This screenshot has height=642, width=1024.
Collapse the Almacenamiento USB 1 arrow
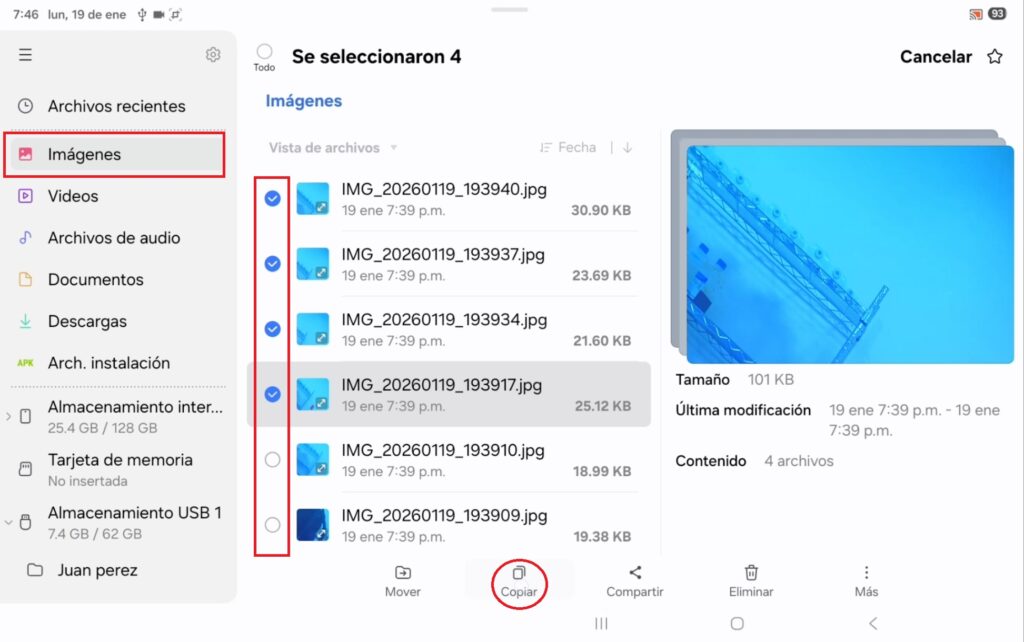point(9,522)
